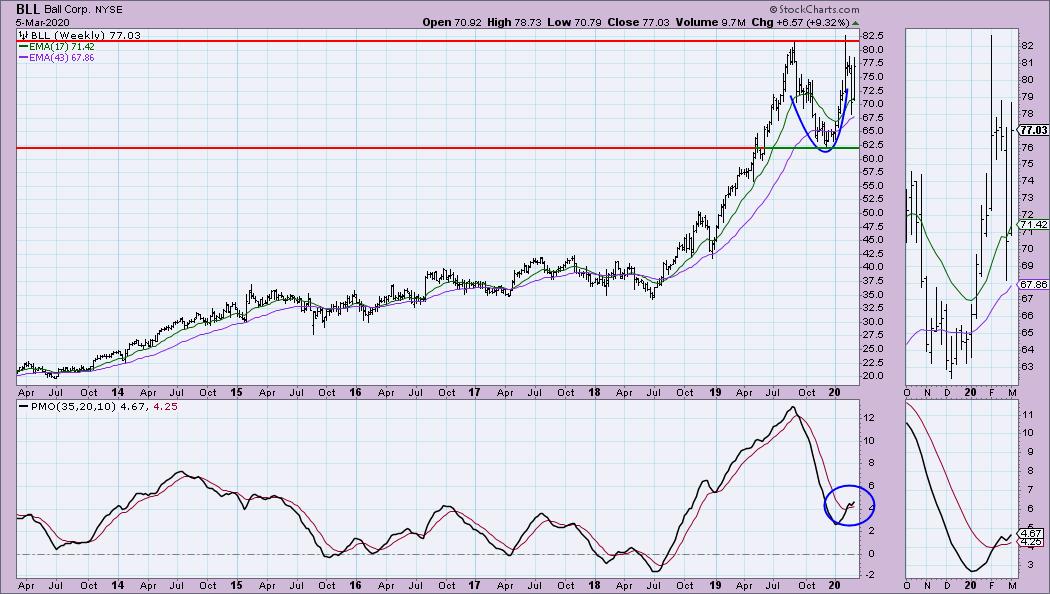Image resolution: width=1050 pixels, height=594 pixels.
Task: Click the year 14 label under the price chart
Action: (117, 392)
